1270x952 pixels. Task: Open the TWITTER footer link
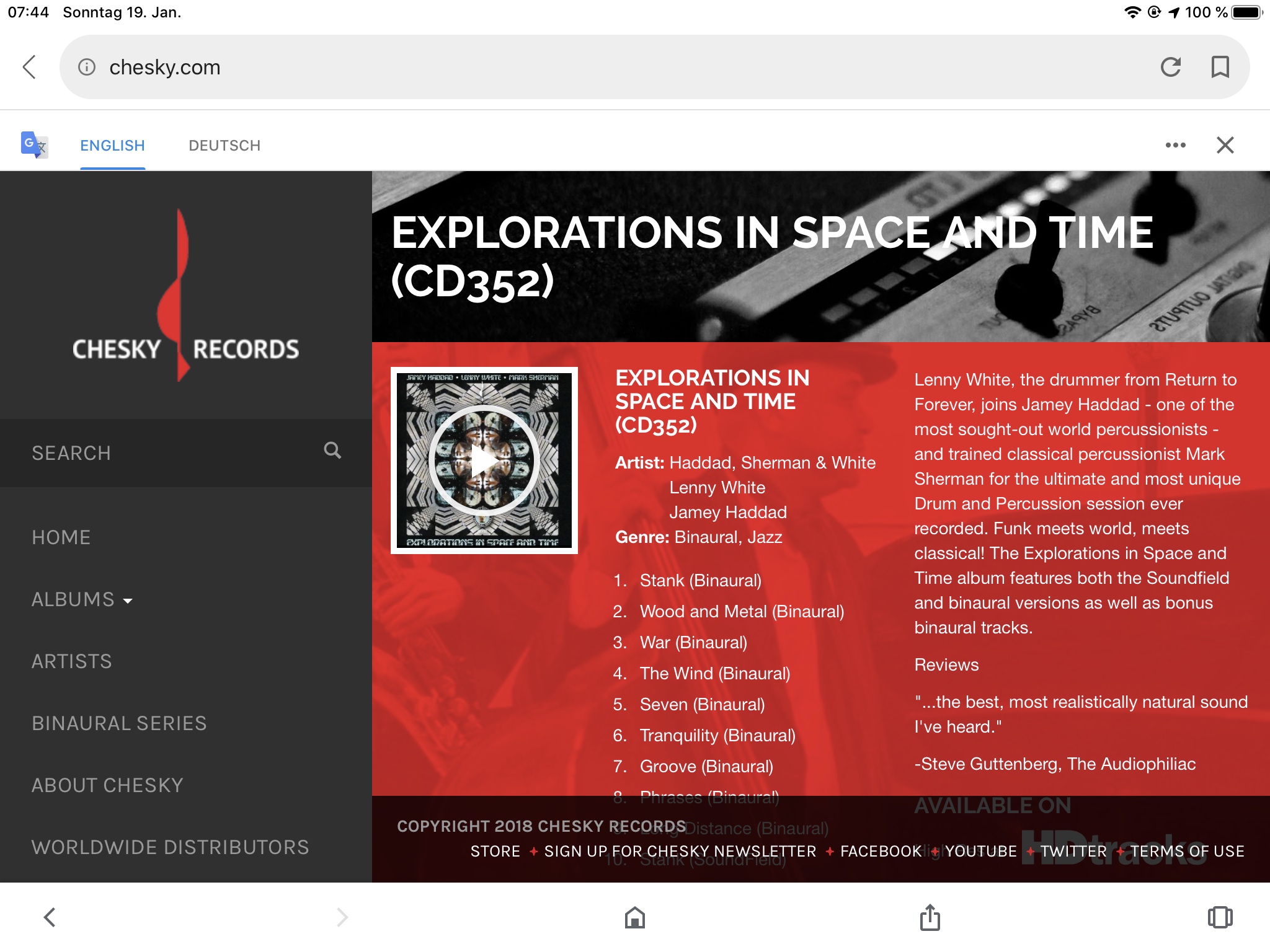pyautogui.click(x=1073, y=852)
